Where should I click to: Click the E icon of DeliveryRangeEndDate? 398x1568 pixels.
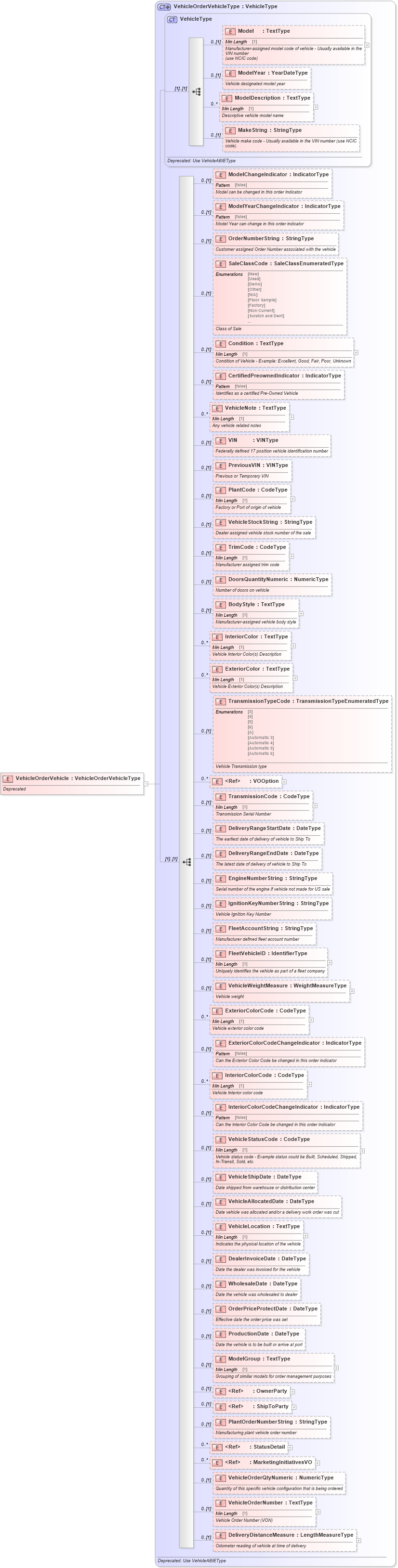221,854
